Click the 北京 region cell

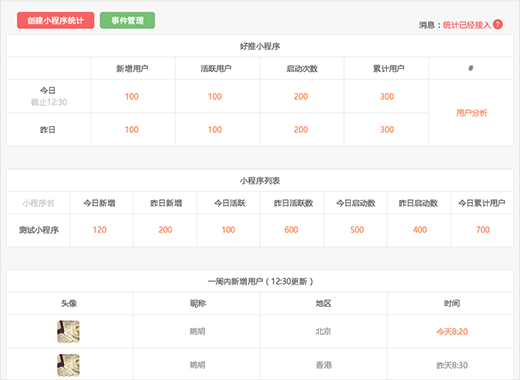[323, 331]
